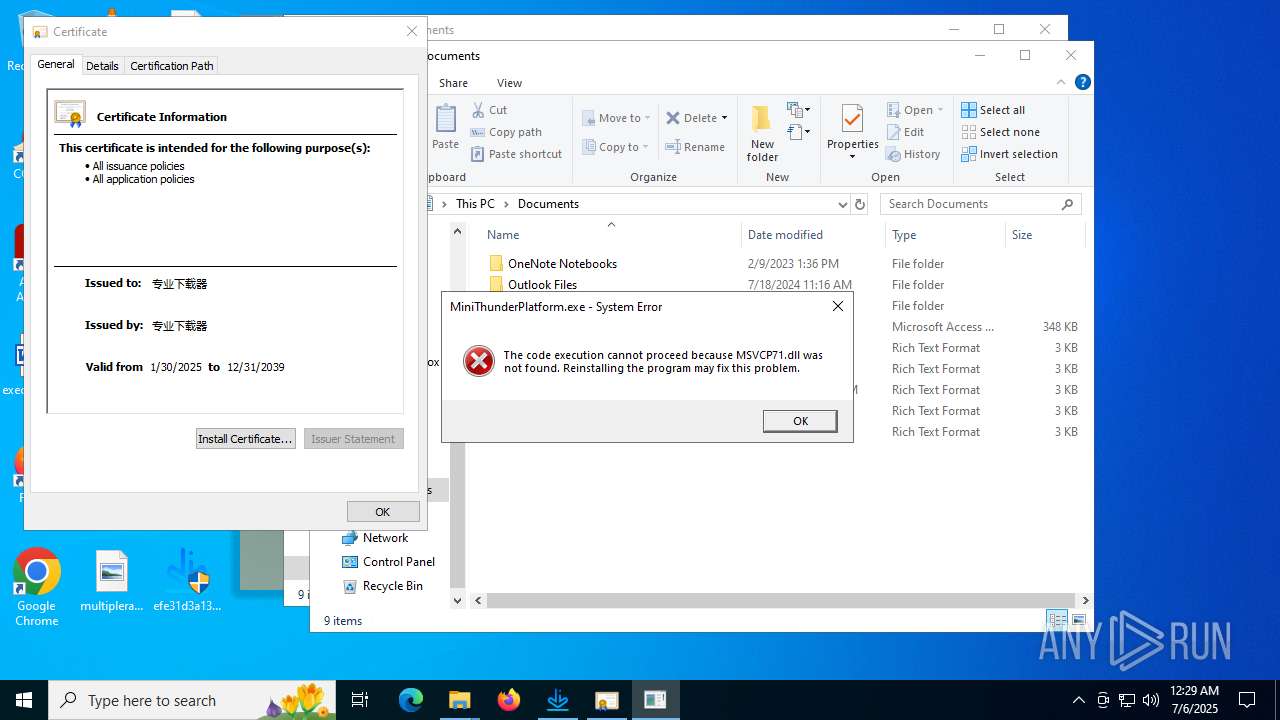Open the View ribbon tab in Explorer

pyautogui.click(x=509, y=83)
